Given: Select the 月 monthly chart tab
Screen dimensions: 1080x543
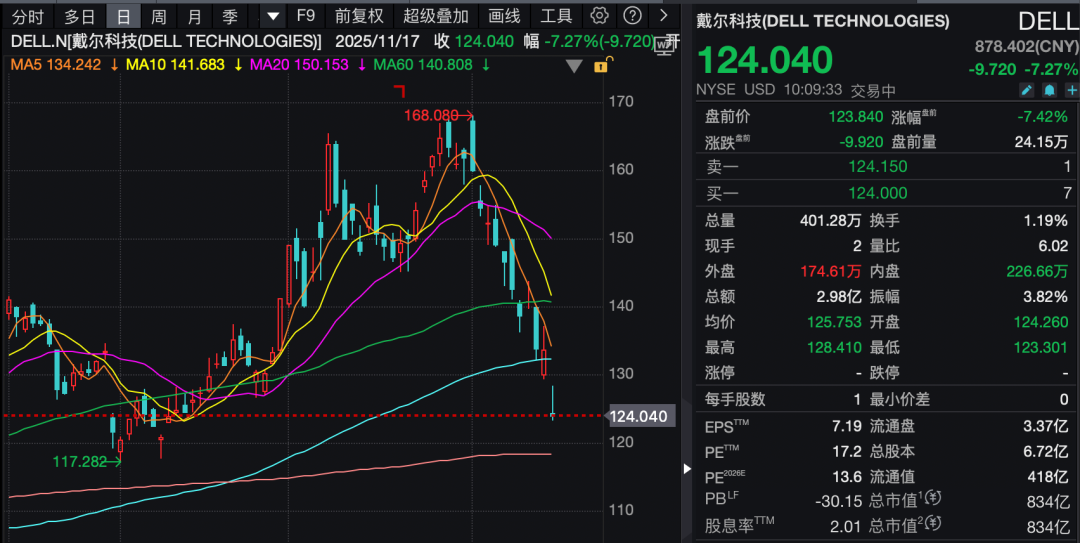Looking at the screenshot, I should pyautogui.click(x=194, y=16).
